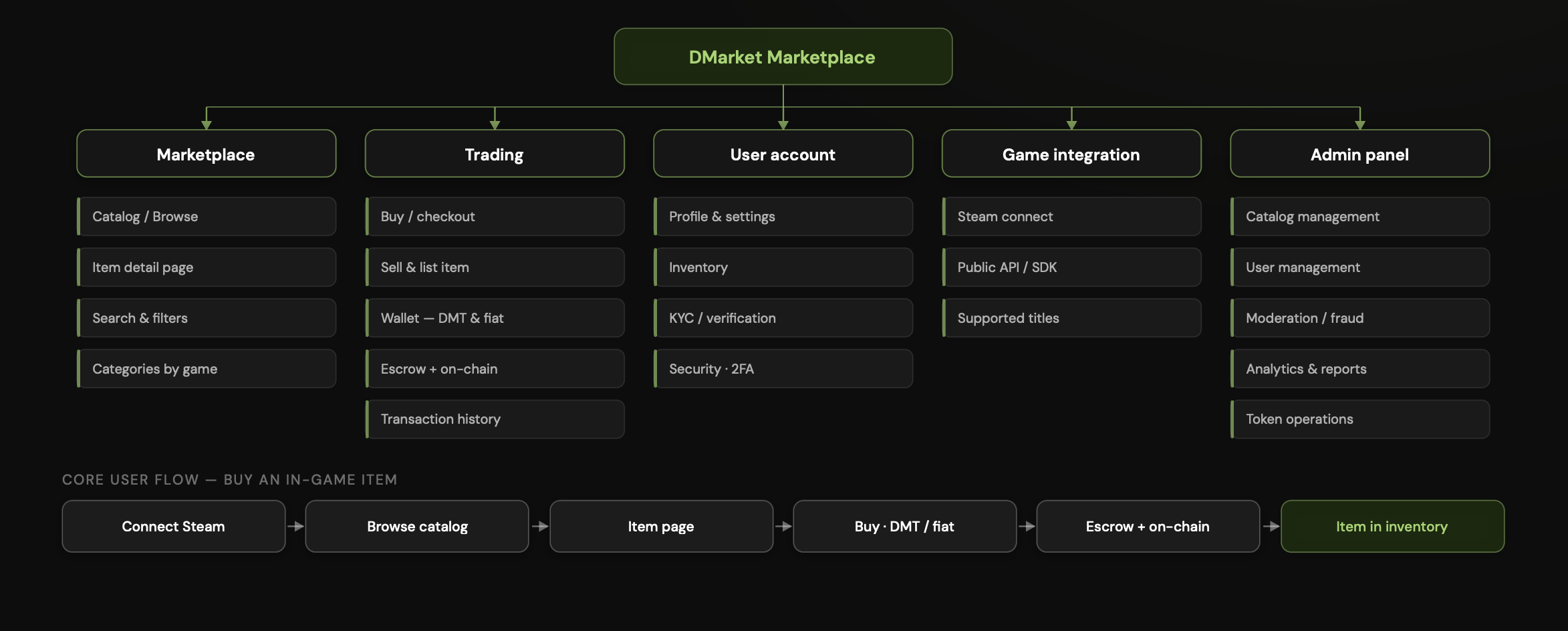The width and height of the screenshot is (1568, 631).
Task: Open the User account header box
Action: point(783,154)
